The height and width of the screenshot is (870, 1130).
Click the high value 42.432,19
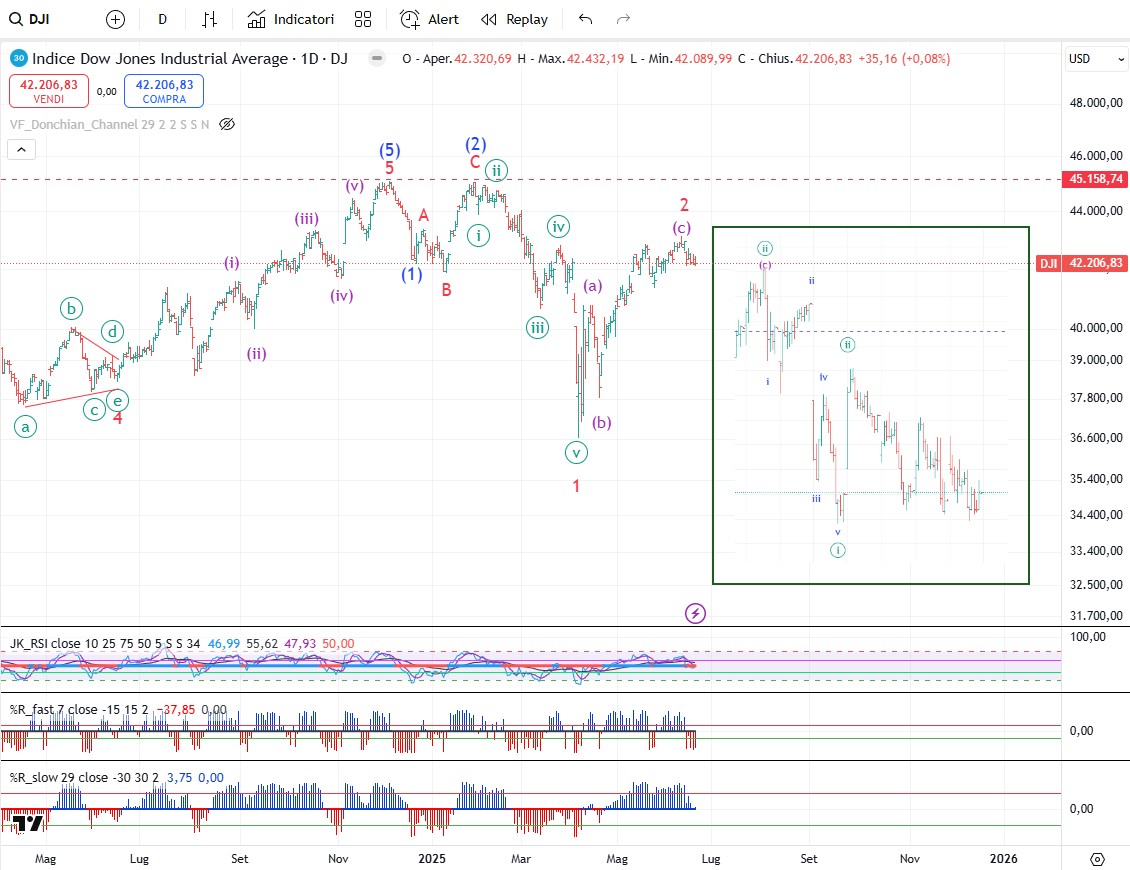[x=595, y=58]
